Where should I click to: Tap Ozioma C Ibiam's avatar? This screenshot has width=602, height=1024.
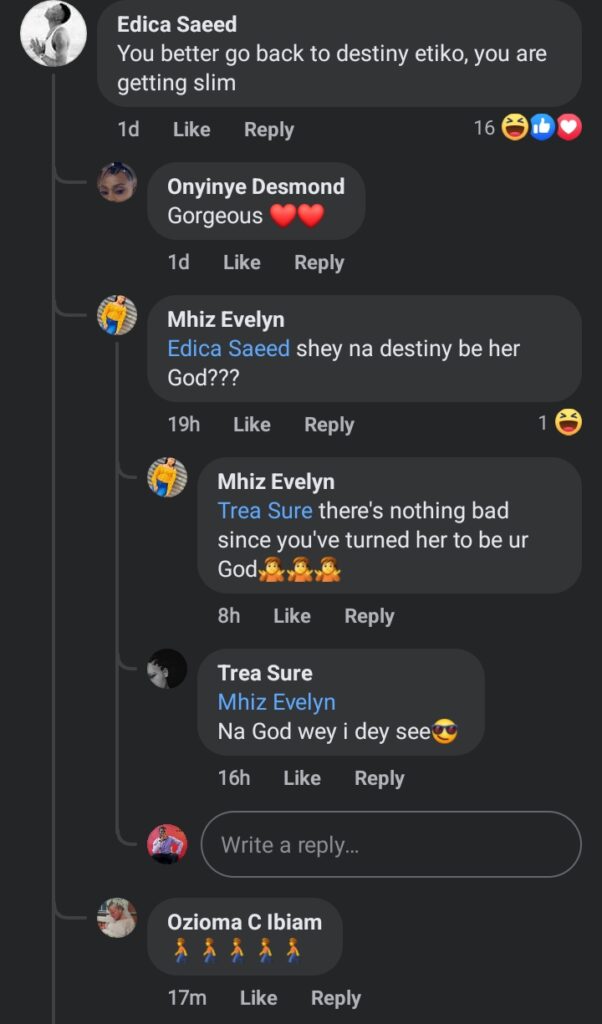117,918
